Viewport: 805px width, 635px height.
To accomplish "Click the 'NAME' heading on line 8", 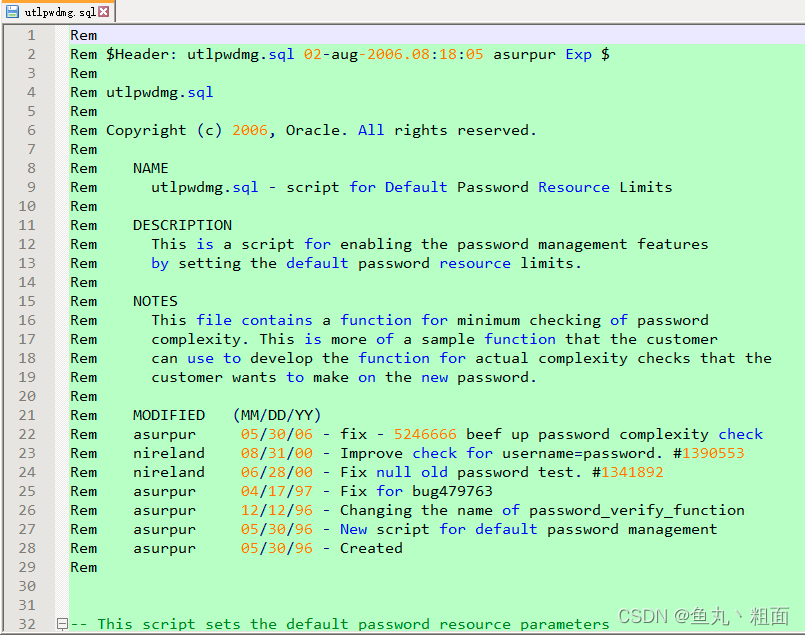I will (x=151, y=168).
